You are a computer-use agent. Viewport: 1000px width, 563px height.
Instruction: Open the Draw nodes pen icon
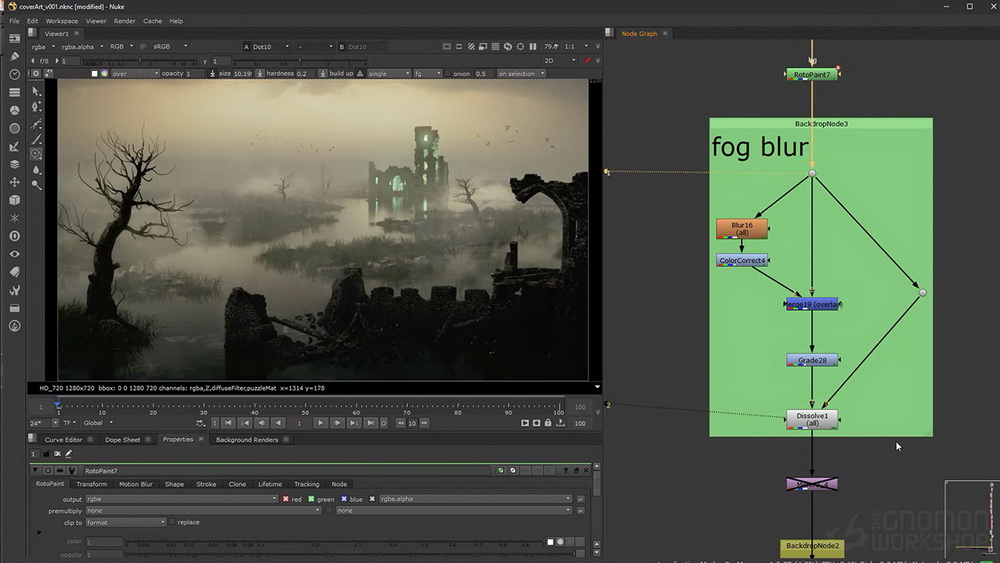pos(14,56)
